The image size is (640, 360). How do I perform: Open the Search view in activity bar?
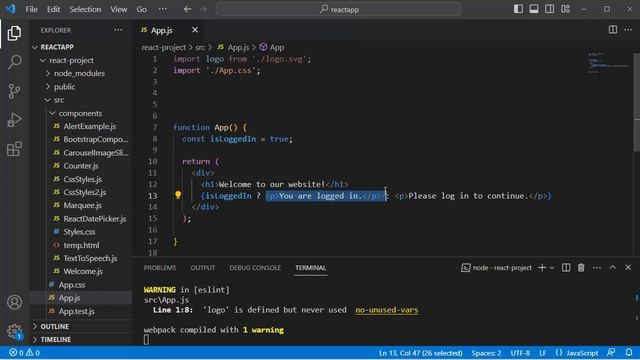[14, 62]
